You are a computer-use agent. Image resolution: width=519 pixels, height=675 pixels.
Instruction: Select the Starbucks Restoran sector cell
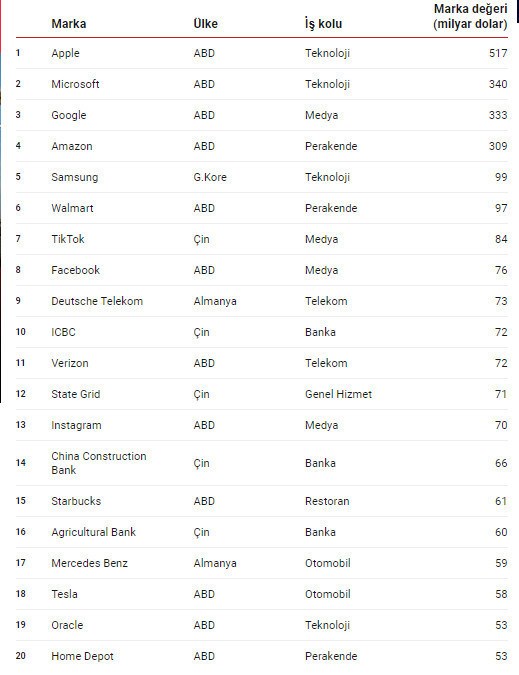point(327,501)
